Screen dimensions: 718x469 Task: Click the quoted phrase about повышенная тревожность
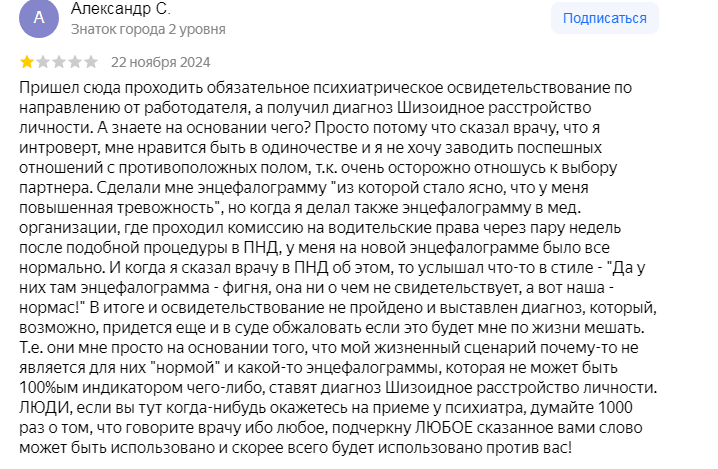click(x=121, y=207)
